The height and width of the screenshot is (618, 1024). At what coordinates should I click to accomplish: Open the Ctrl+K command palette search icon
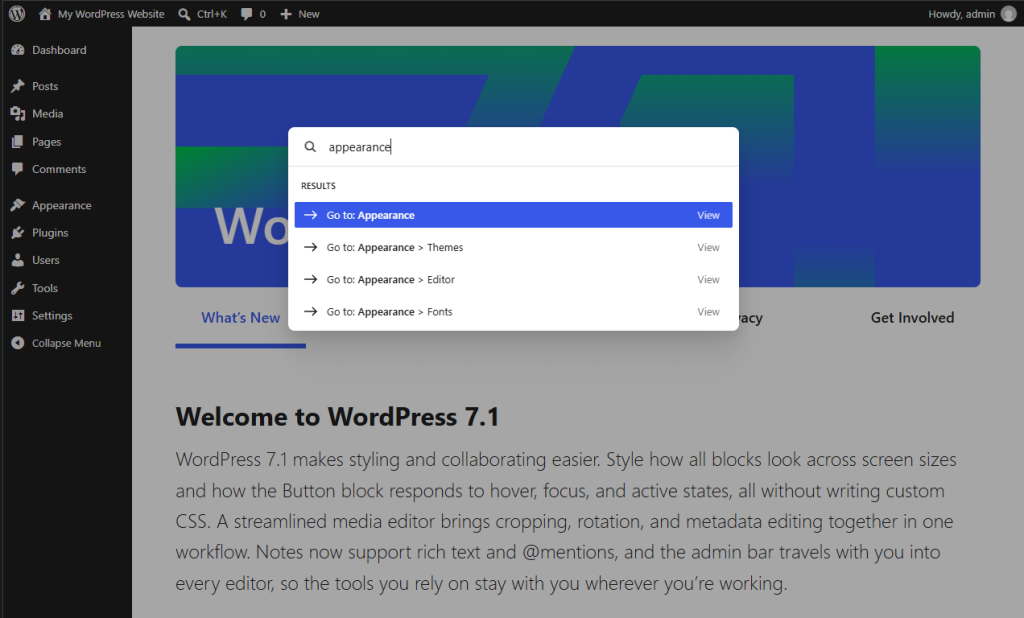(184, 14)
